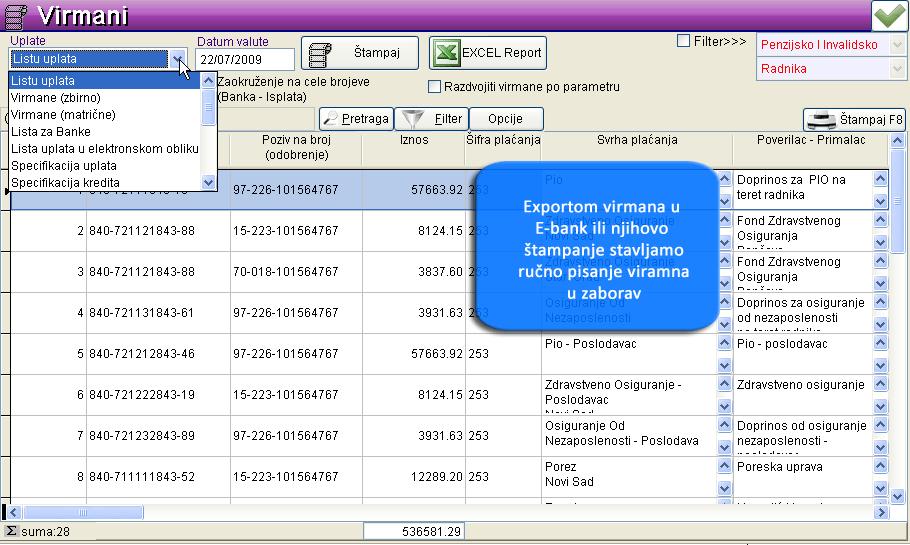
Task: Click the sum sigma icon in status bar
Action: point(11,531)
